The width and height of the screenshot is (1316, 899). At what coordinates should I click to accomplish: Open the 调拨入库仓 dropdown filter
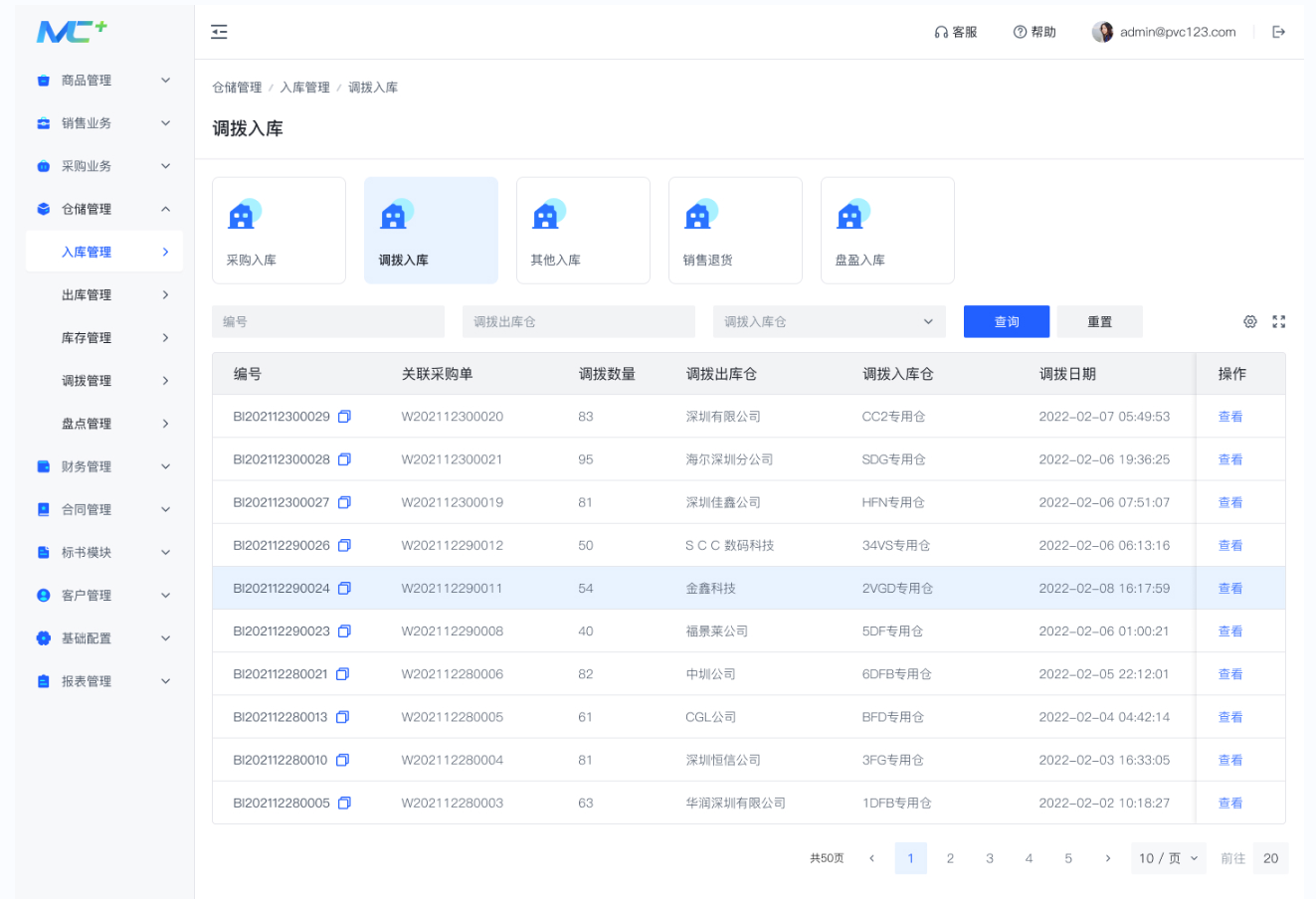[830, 321]
